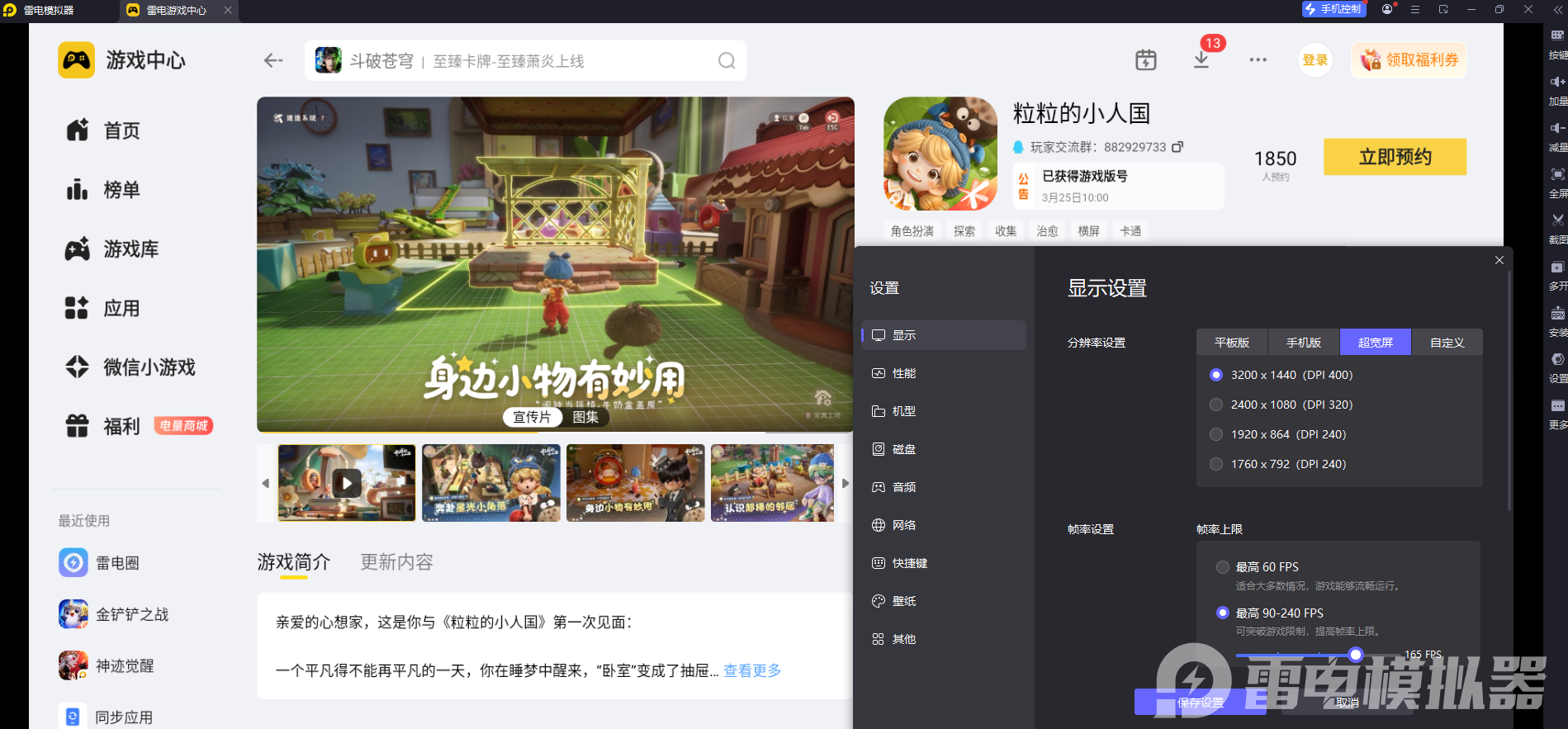
Task: Open the three-dots more options menu
Action: [1258, 60]
